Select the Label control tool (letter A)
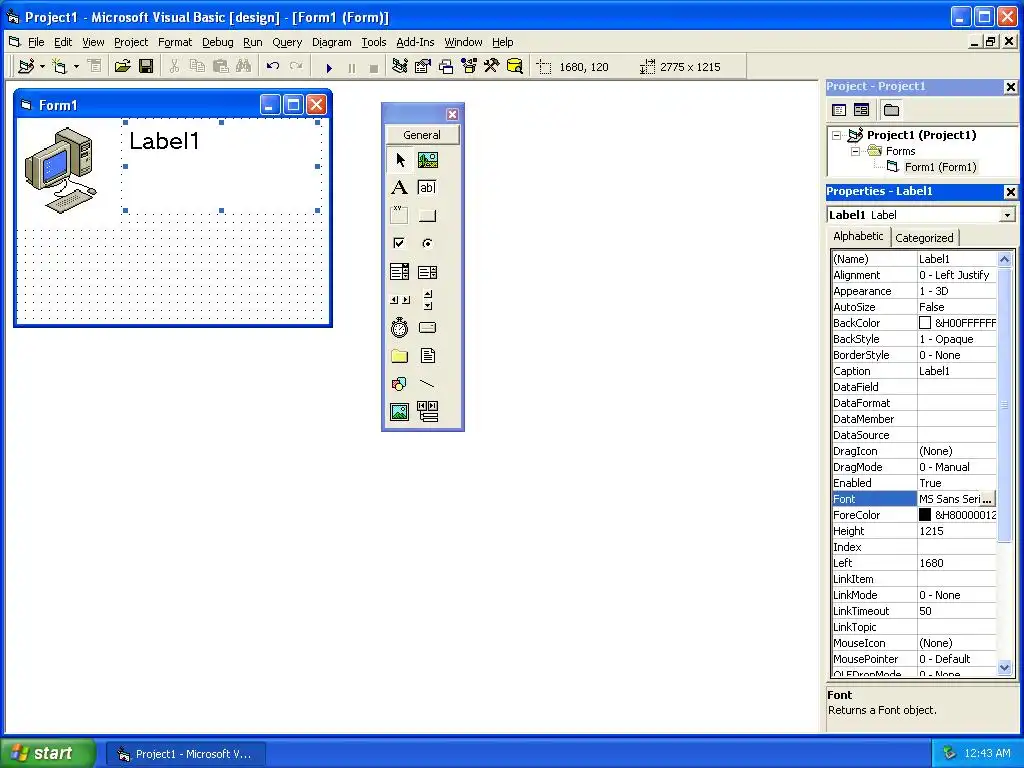1024x768 pixels. pyautogui.click(x=399, y=188)
